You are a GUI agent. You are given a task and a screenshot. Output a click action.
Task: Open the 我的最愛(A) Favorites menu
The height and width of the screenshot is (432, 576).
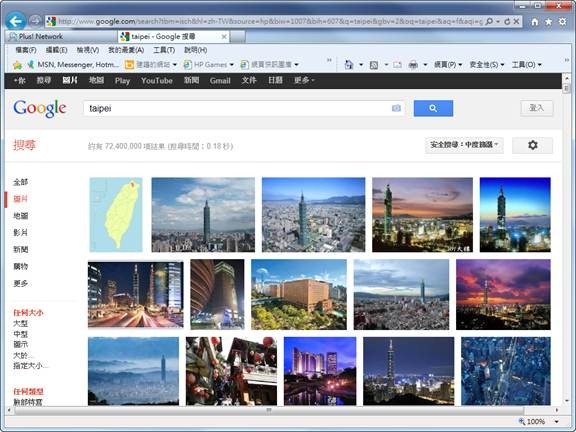coord(126,50)
